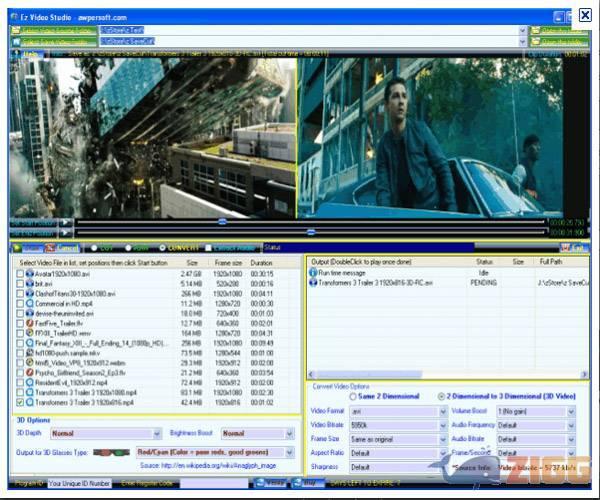Click the file icon for Commercial in HD.mp4

pyautogui.click(x=29, y=304)
